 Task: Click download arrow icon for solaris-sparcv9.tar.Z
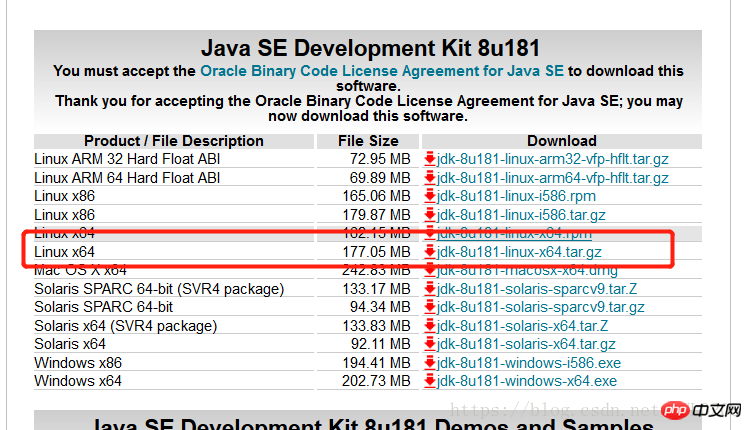pyautogui.click(x=430, y=289)
